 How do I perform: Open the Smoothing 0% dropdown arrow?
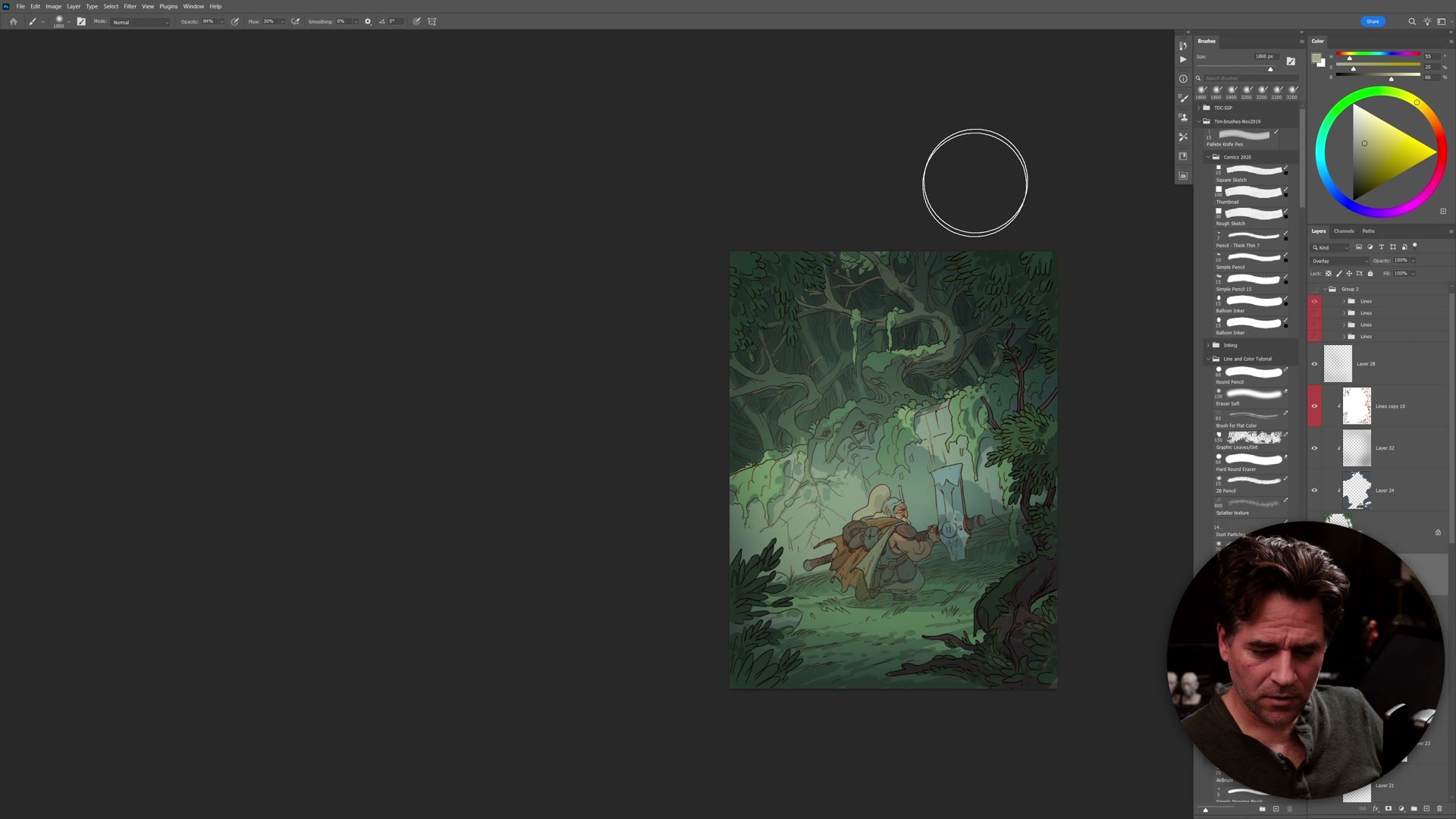[355, 22]
